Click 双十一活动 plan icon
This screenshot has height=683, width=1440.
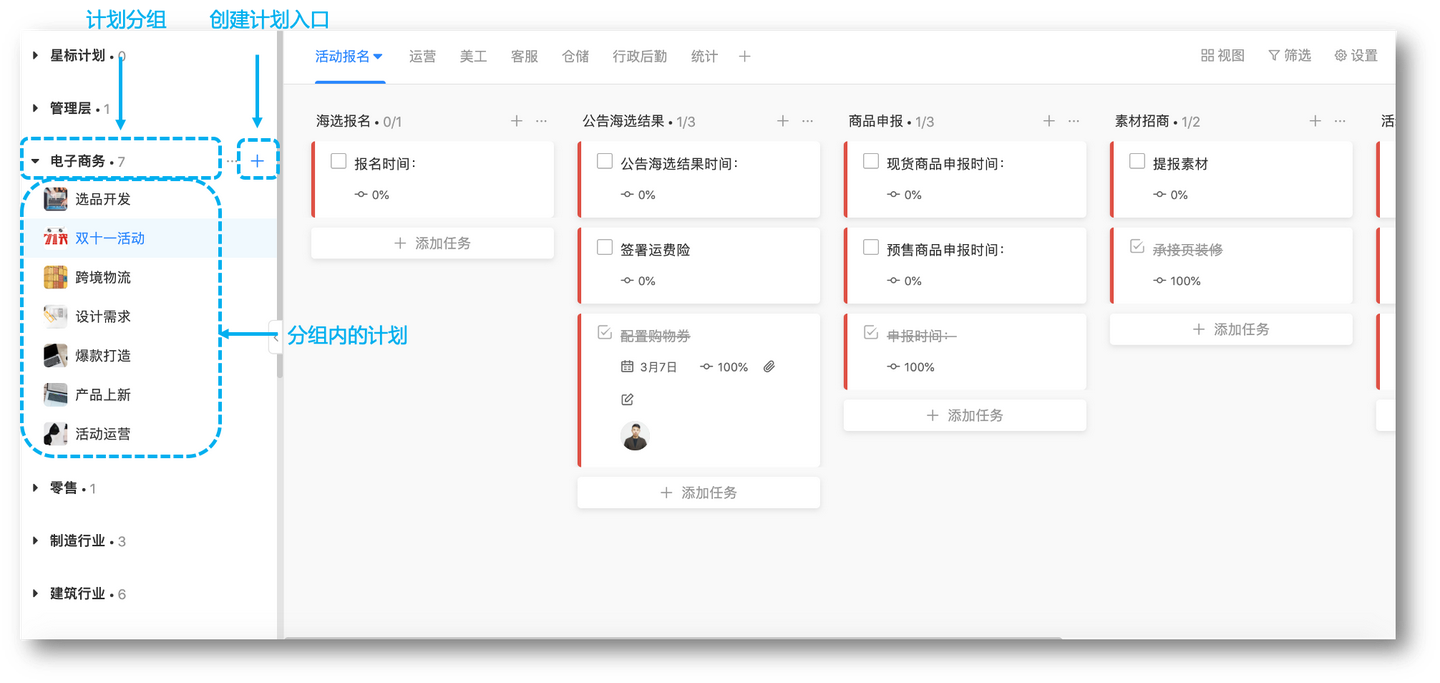tap(56, 238)
